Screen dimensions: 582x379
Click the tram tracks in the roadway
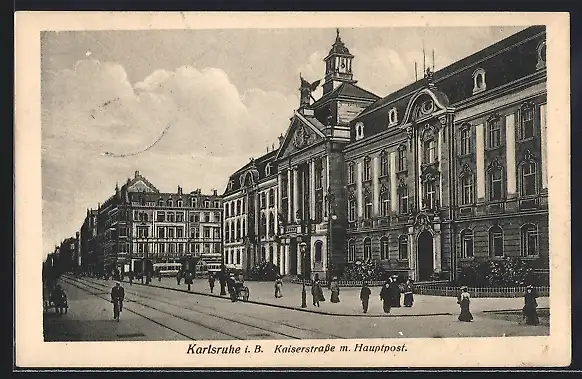[186, 308]
